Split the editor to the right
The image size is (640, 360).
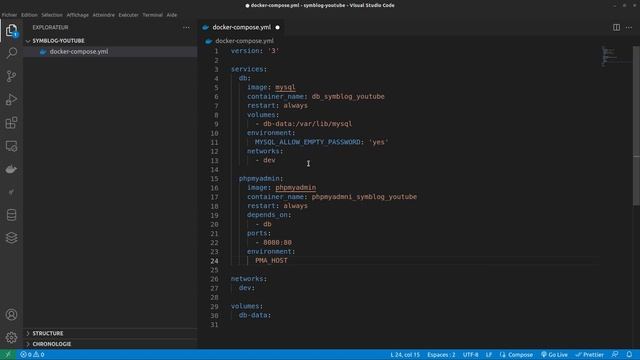(616, 27)
